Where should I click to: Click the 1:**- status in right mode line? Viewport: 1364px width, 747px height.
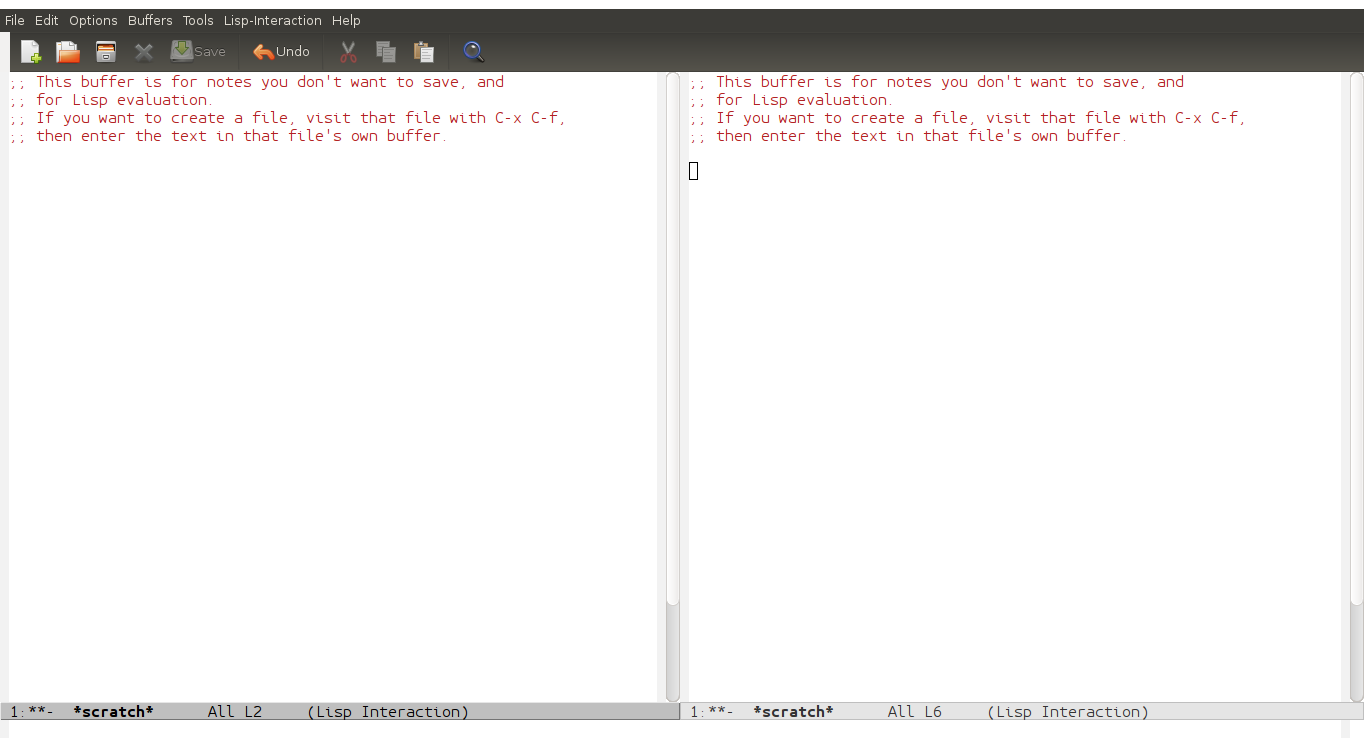(712, 712)
